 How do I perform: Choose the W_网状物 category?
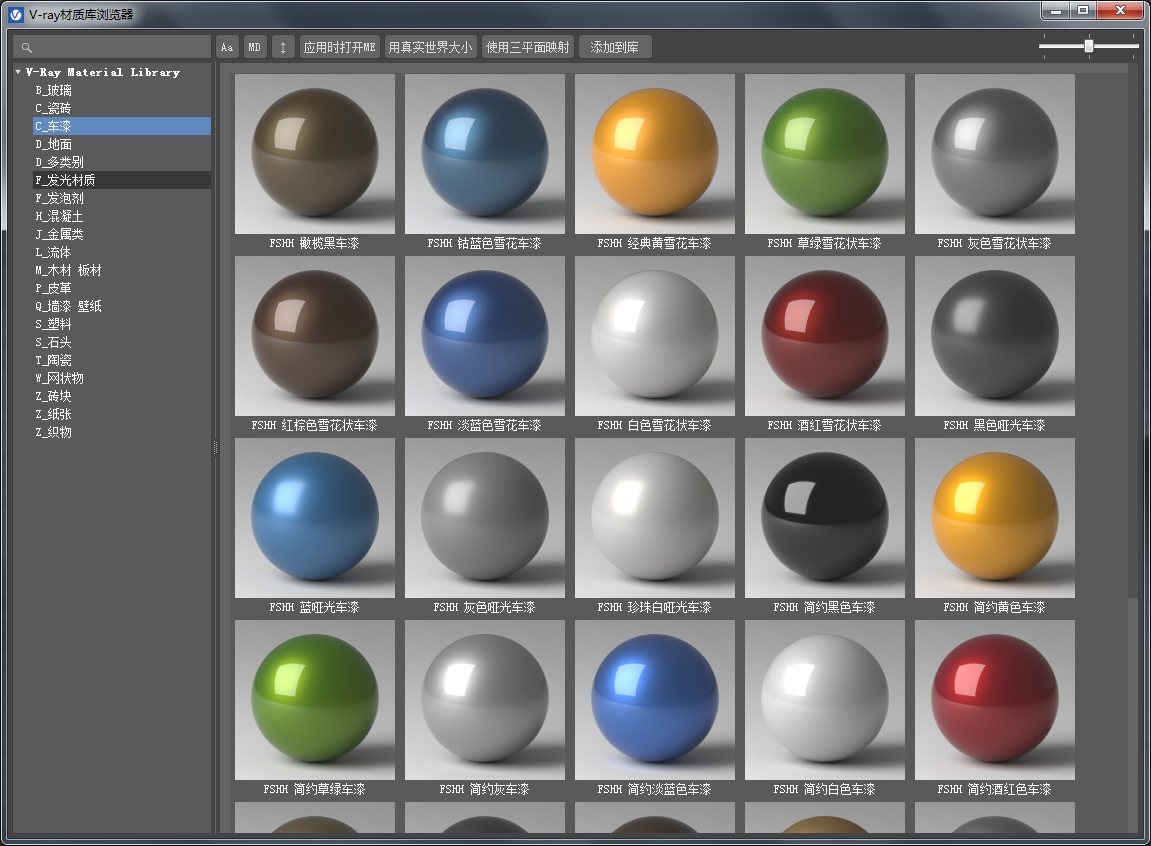point(59,378)
